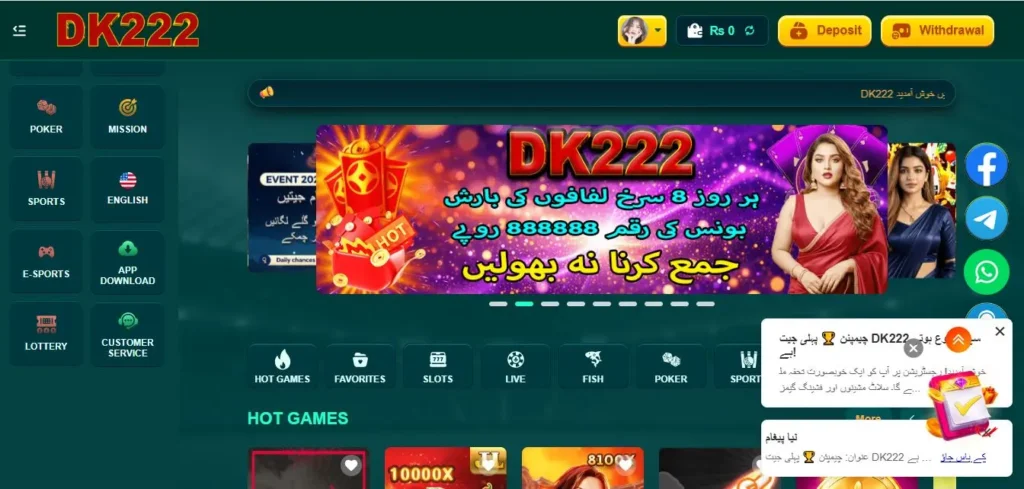Open App Download in the sidebar
Image resolution: width=1024 pixels, height=489 pixels.
pos(127,261)
